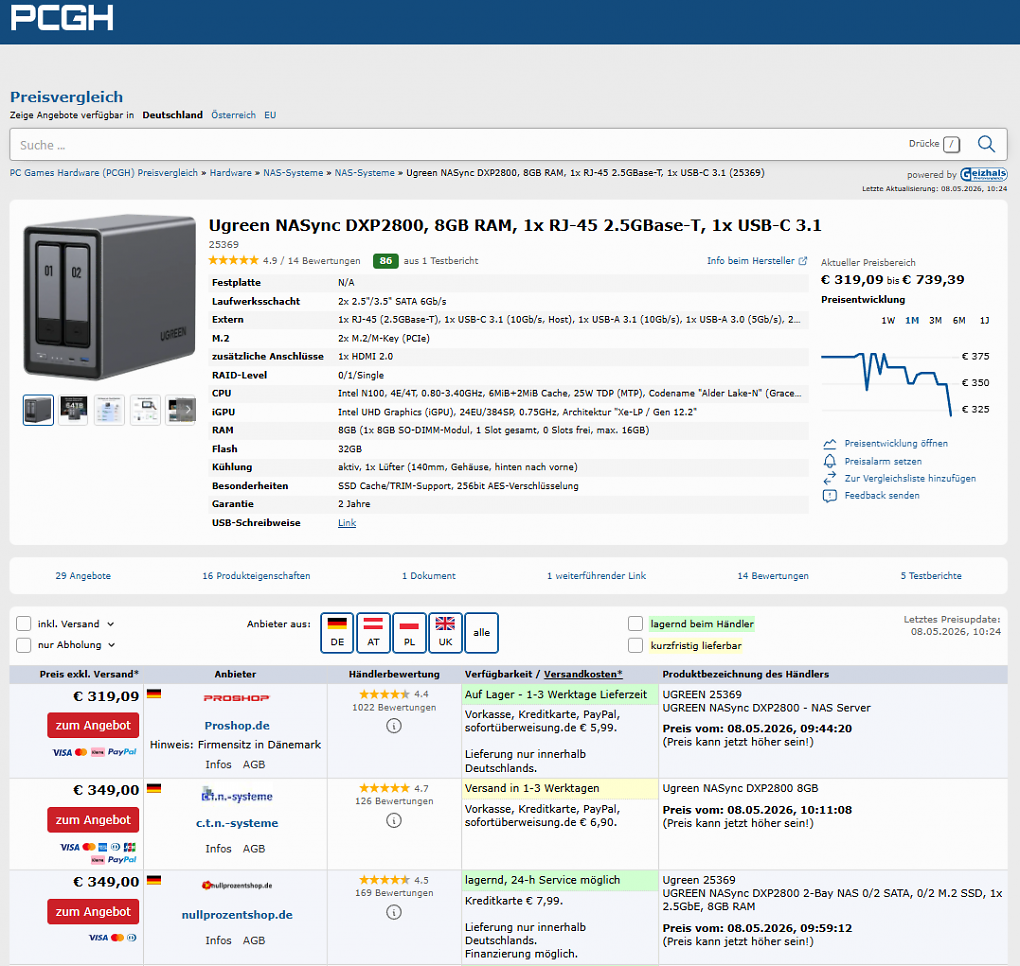The height and width of the screenshot is (966, 1020).
Task: Select the DE flag vendor filter
Action: (x=337, y=632)
